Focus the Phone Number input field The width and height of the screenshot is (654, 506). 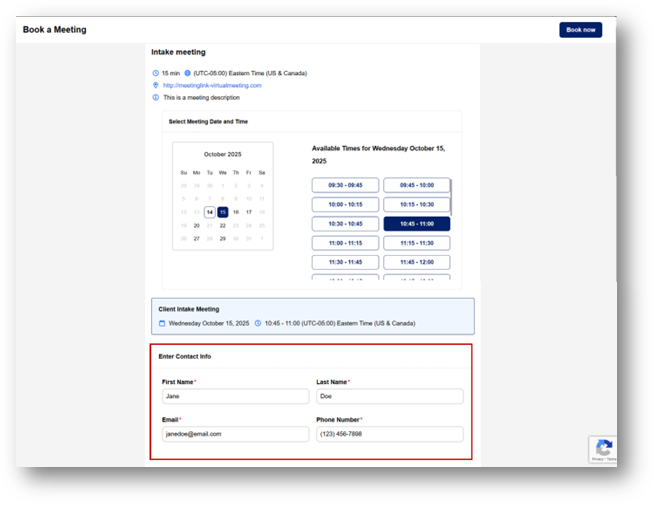tap(390, 434)
